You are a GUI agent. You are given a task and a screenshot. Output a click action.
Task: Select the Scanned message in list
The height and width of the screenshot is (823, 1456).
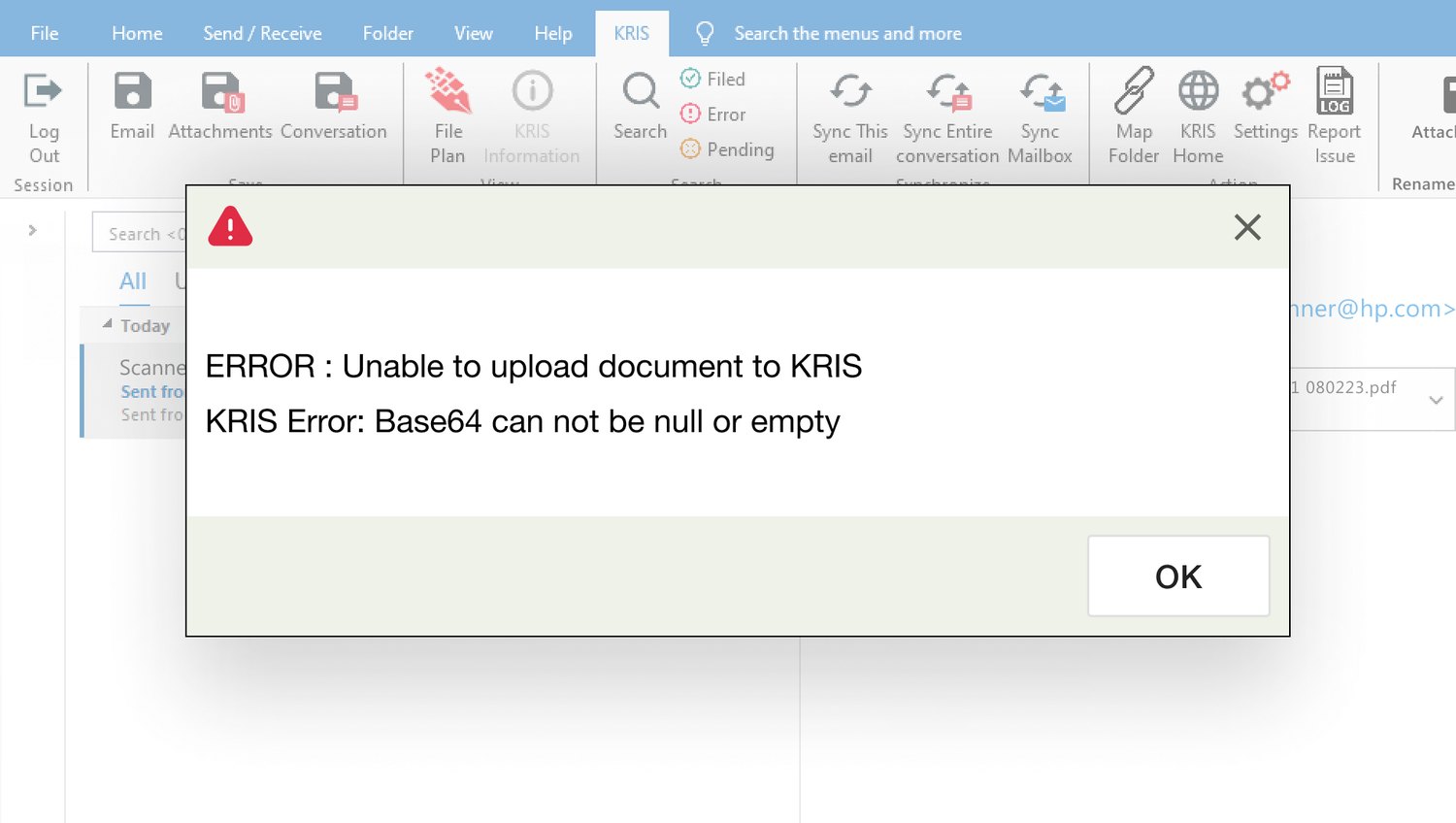[x=134, y=390]
